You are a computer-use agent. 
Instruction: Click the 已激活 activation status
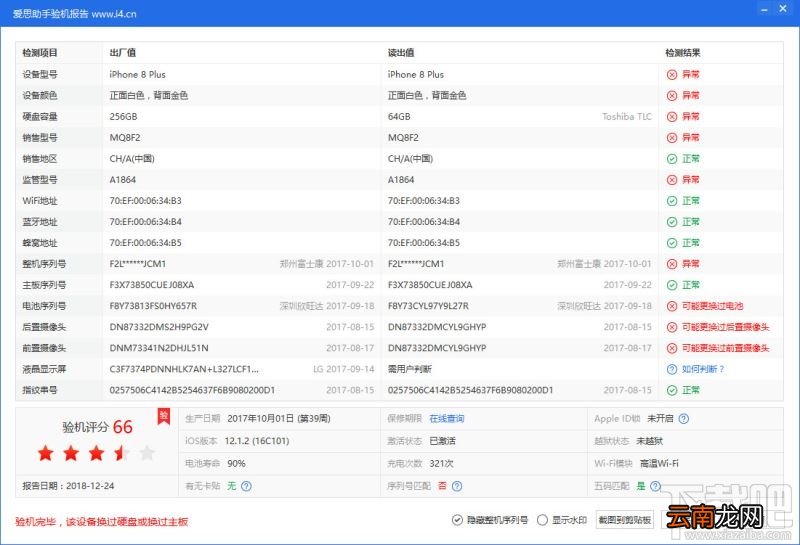pos(442,441)
